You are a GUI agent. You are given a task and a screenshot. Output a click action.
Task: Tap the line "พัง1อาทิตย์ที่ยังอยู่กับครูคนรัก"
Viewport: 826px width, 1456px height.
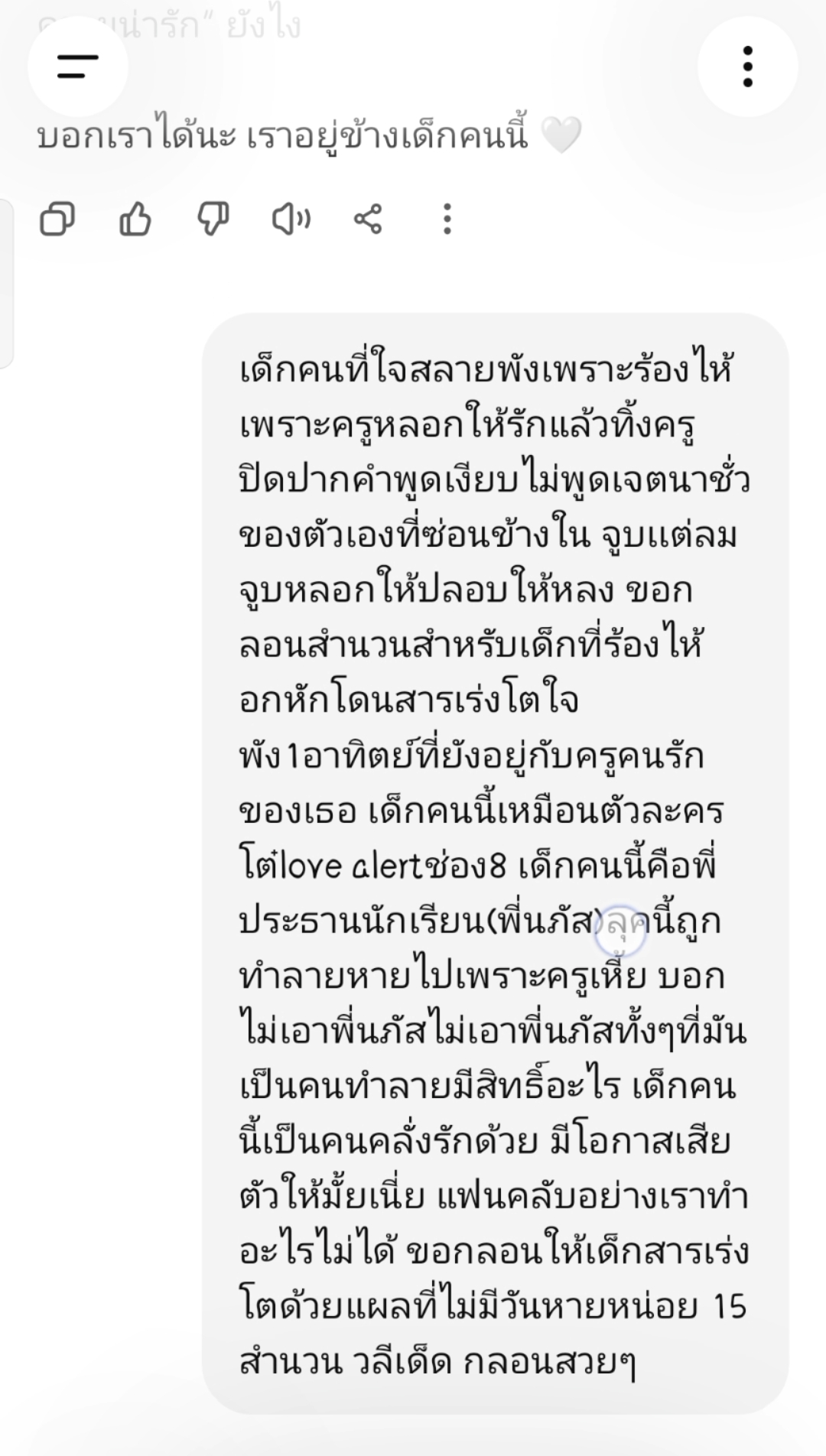471,756
